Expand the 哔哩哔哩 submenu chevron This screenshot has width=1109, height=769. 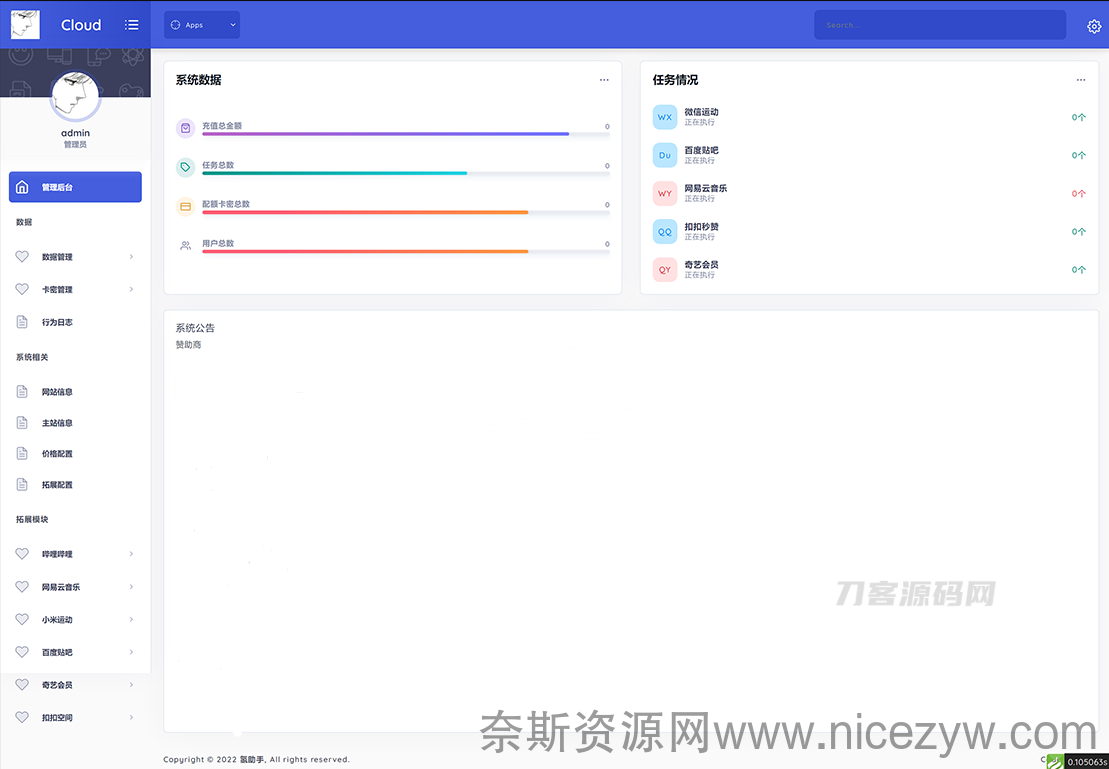coord(132,554)
